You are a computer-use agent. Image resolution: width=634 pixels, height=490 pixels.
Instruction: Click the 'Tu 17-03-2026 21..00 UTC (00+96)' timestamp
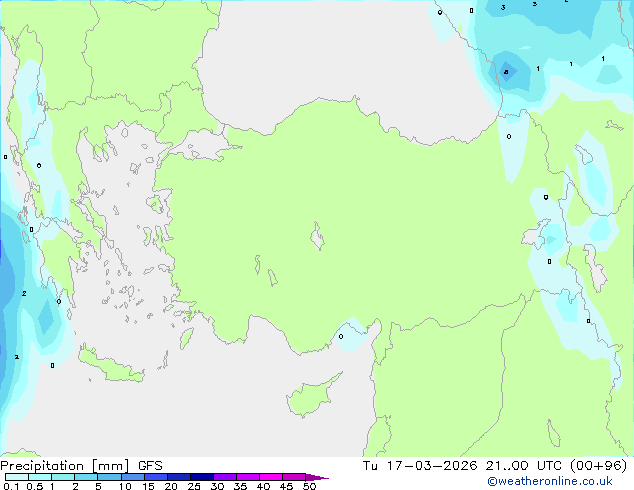click(495, 466)
